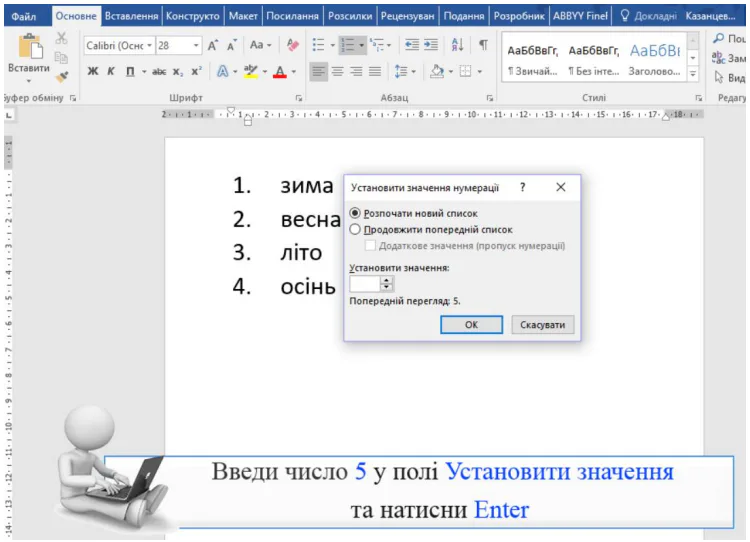
Task: Tick the 'Додаткове значення' checkbox
Action: tap(371, 245)
